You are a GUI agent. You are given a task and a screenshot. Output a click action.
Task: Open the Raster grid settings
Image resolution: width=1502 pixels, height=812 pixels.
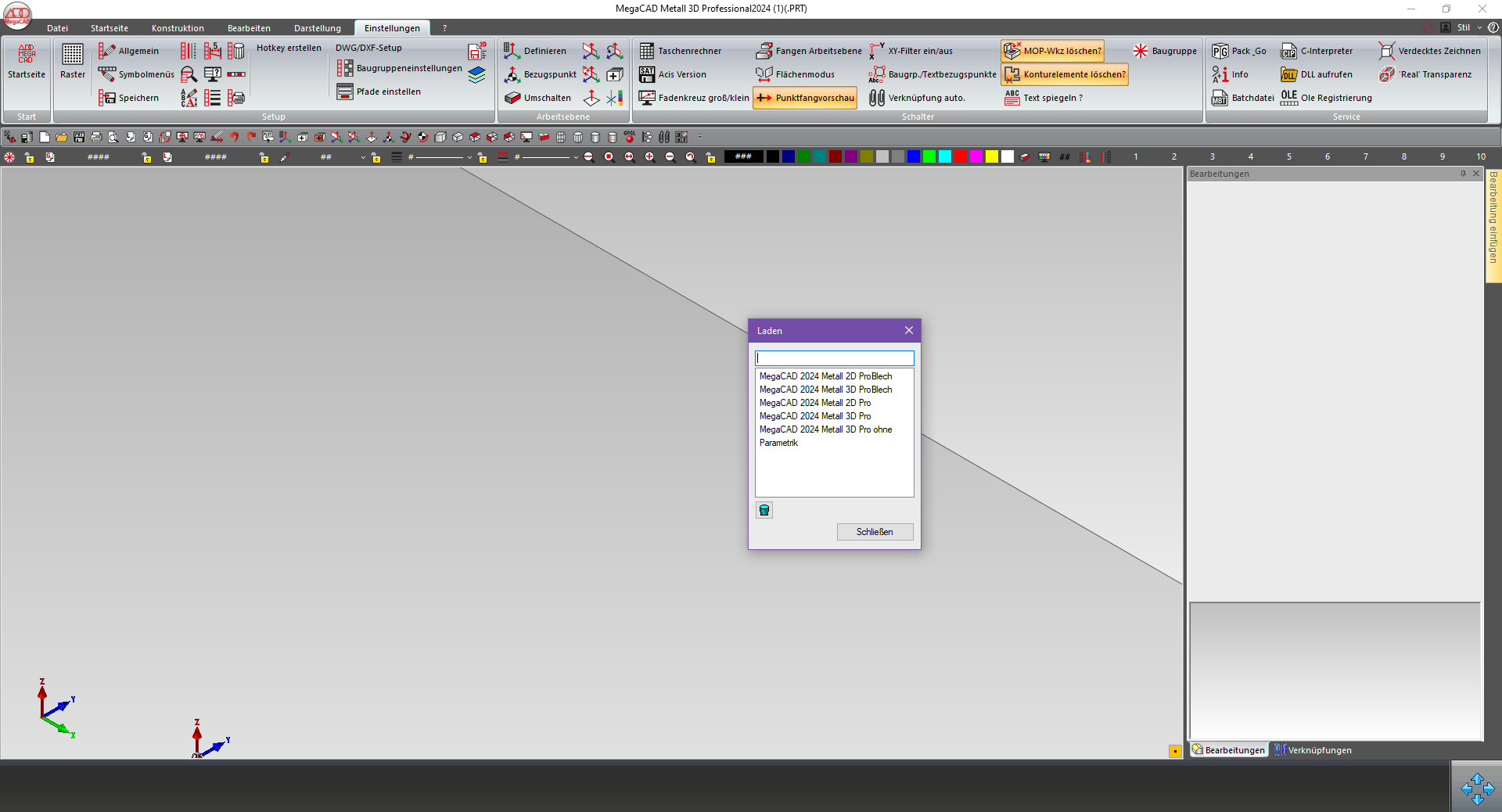pos(73,61)
